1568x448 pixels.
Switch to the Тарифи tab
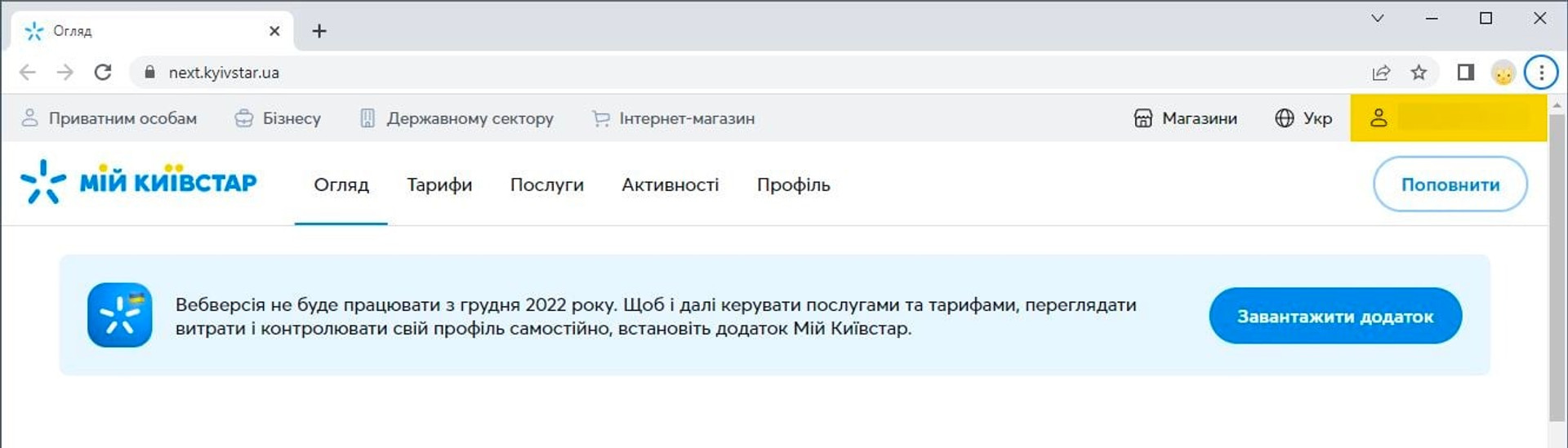click(439, 185)
